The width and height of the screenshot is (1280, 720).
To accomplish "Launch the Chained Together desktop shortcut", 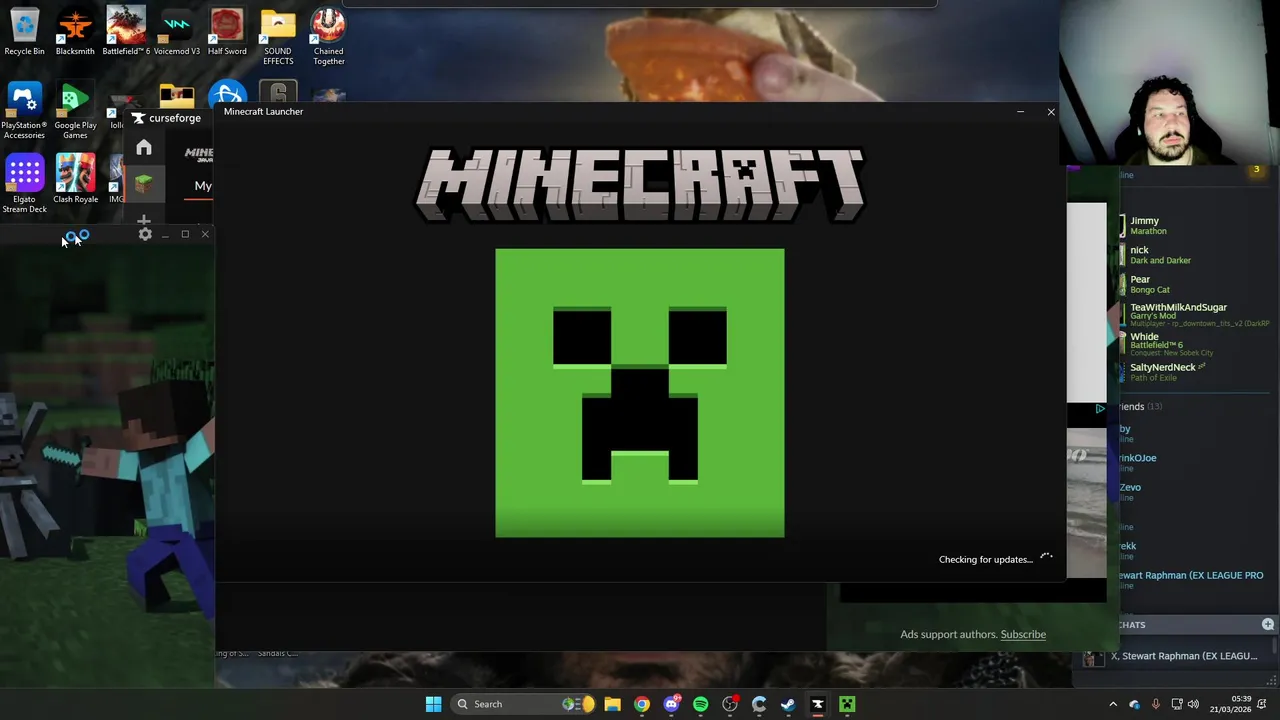I will point(328,37).
